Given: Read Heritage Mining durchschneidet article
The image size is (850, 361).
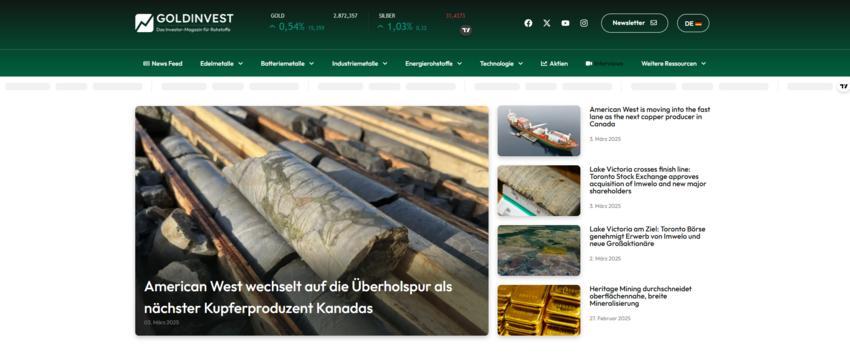Looking at the screenshot, I should [640, 296].
